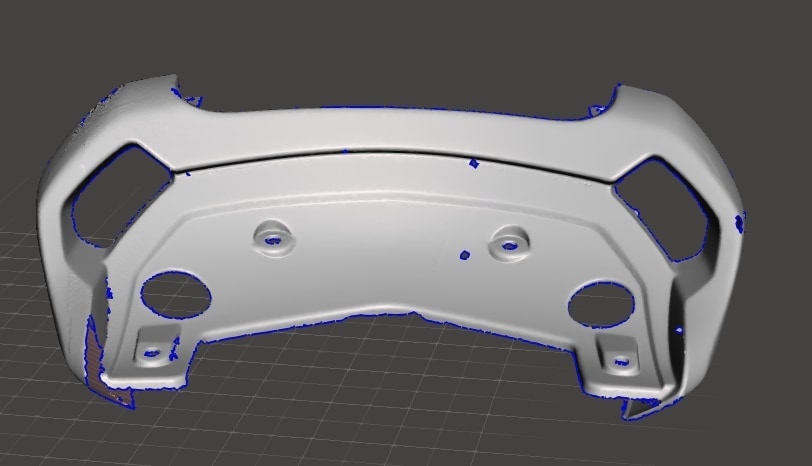Select the left circular screw boss
Screen dimensions: 812x466
click(x=272, y=237)
